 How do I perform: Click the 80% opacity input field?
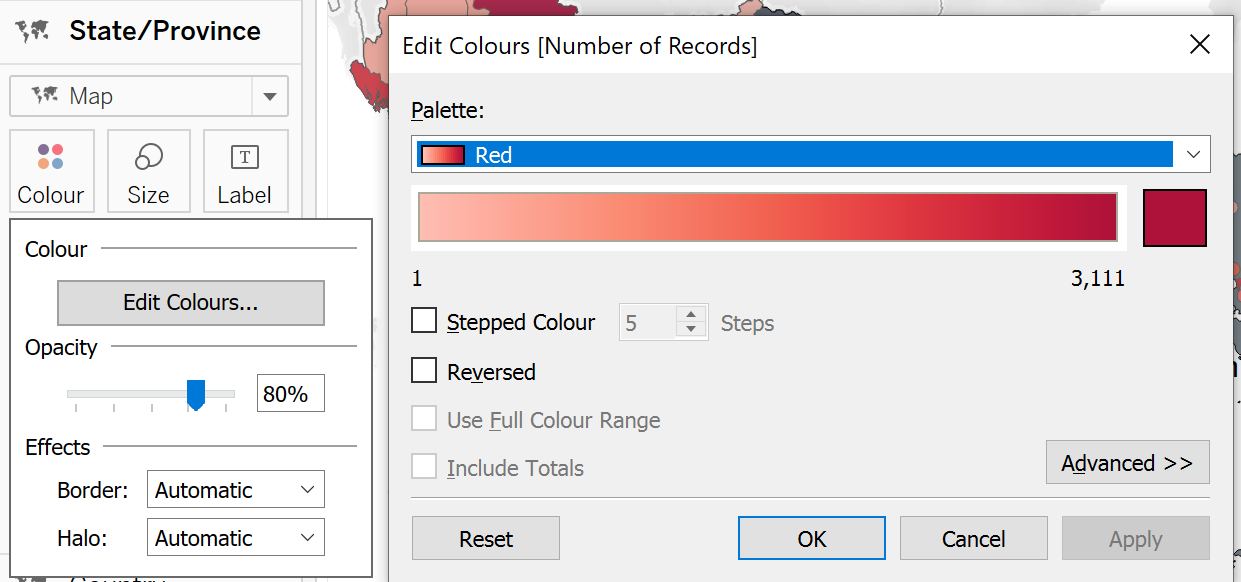(x=290, y=394)
